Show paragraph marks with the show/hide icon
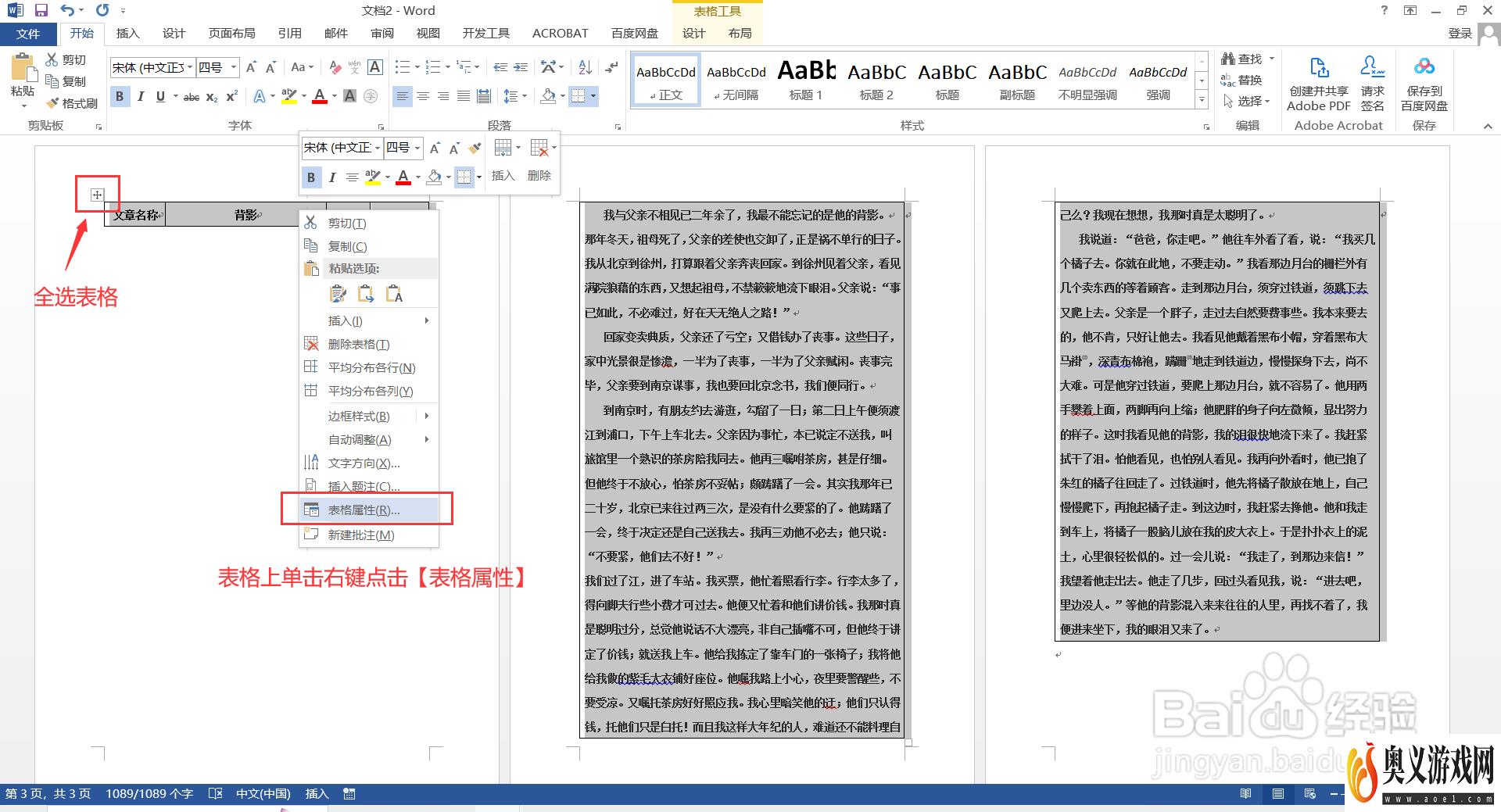 point(611,68)
